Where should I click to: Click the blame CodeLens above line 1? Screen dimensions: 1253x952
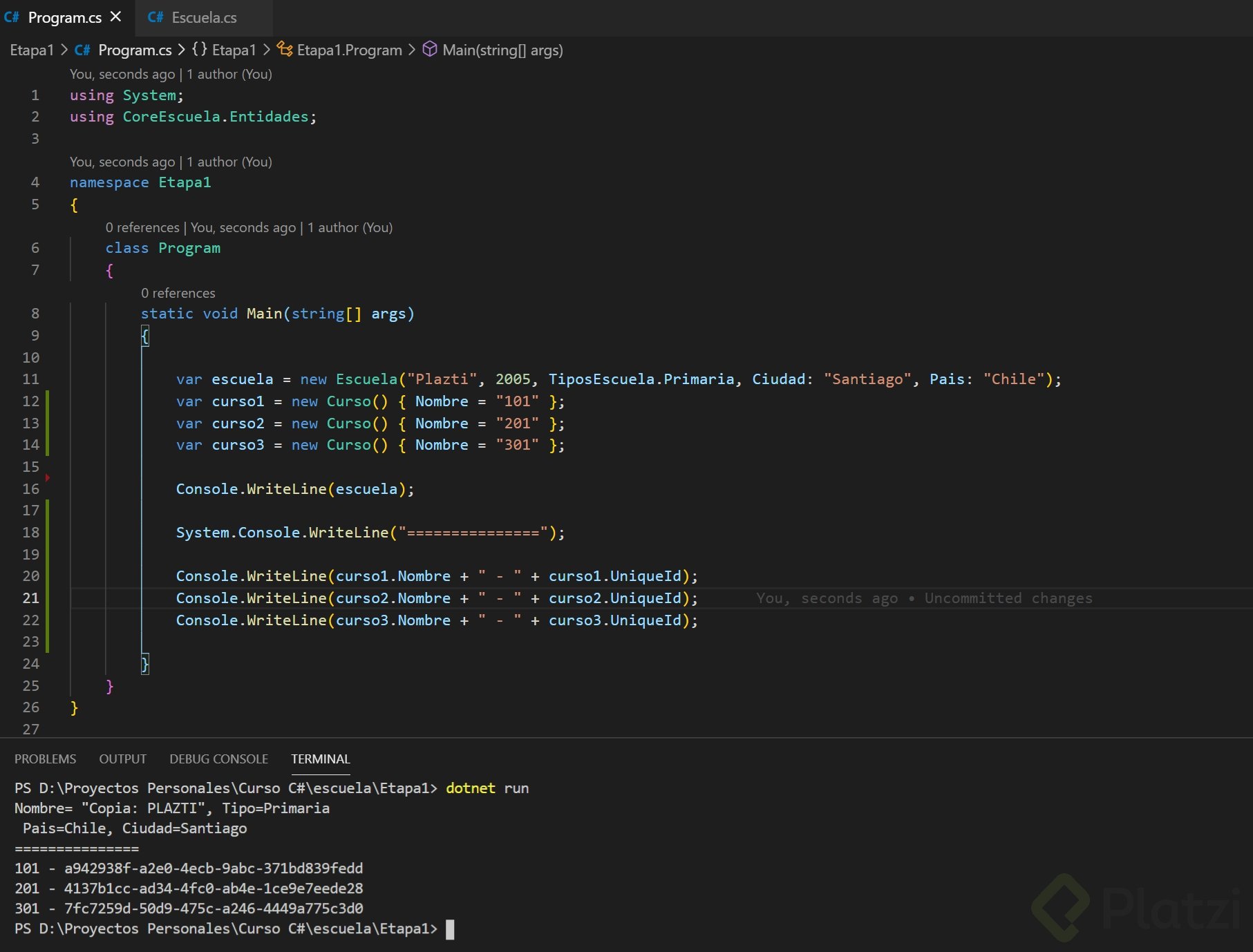coord(171,74)
